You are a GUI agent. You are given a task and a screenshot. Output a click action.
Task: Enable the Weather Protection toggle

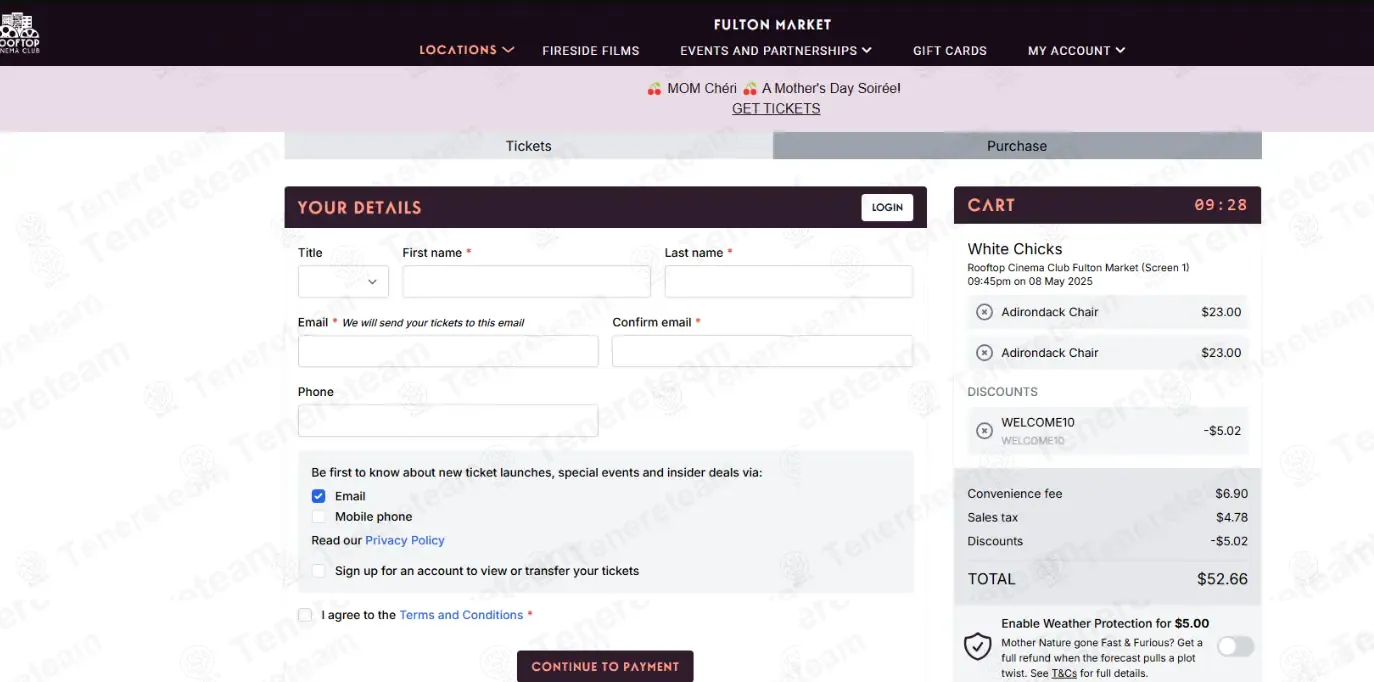[x=1235, y=646]
